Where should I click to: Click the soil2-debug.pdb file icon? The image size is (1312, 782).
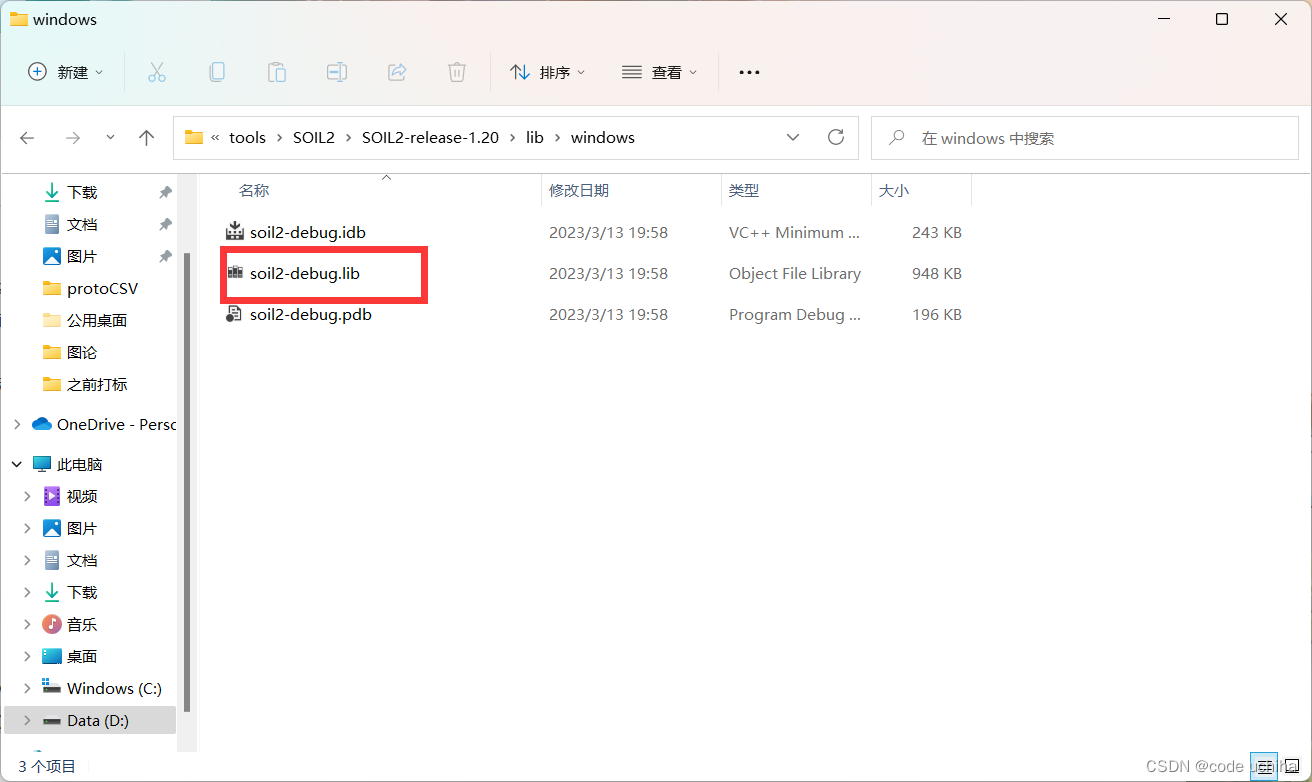[235, 314]
